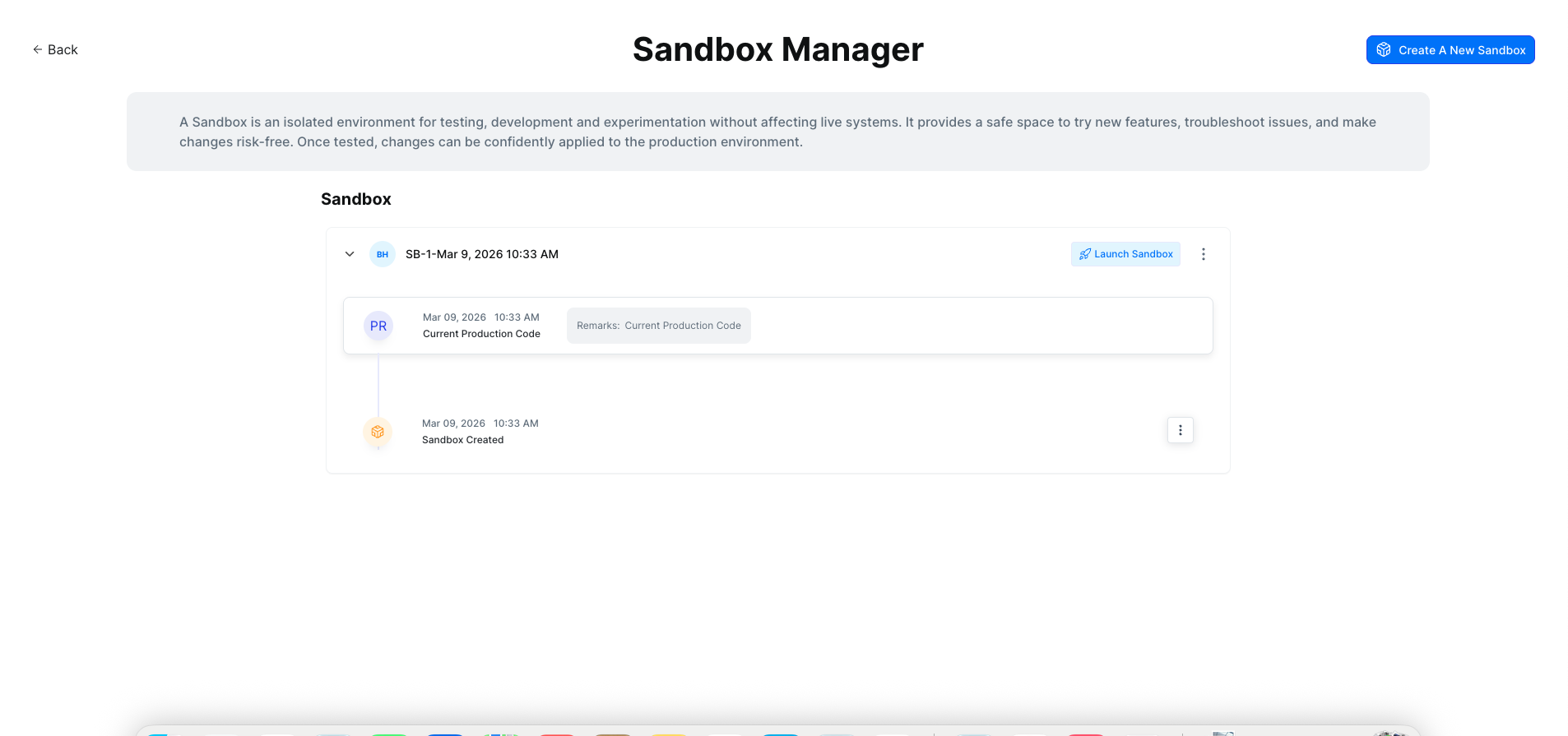
Task: Click the sandbox description paragraph
Action: point(777,132)
